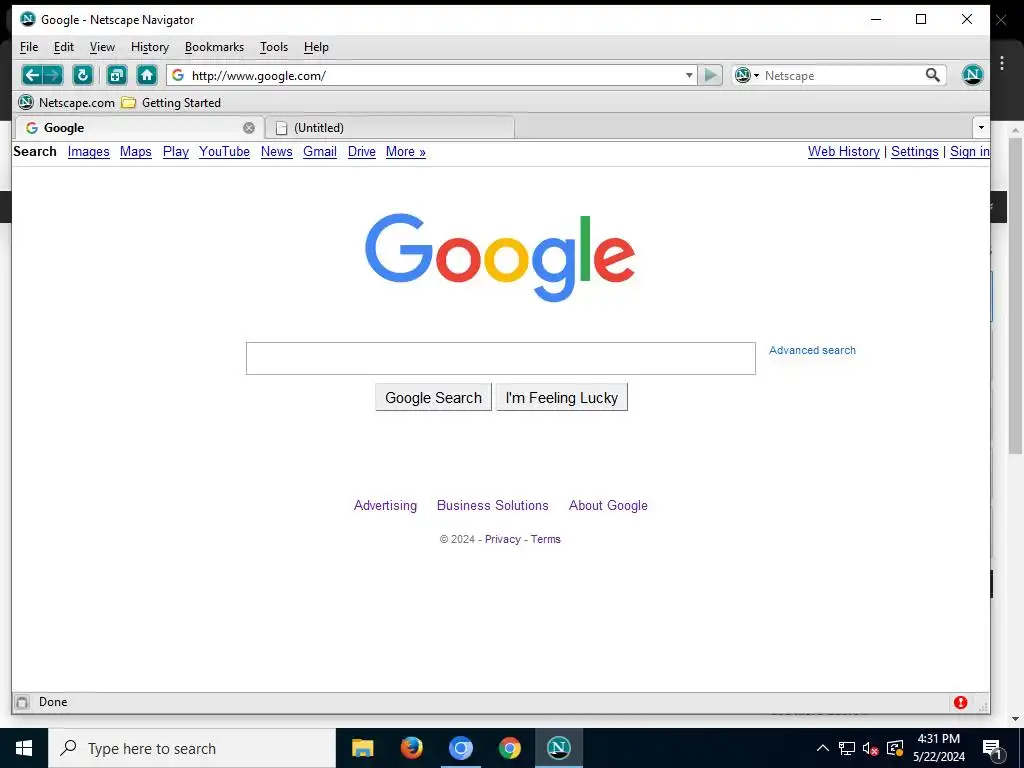Screen dimensions: 1024x768
Task: Expand the More » link
Action: pyautogui.click(x=406, y=152)
